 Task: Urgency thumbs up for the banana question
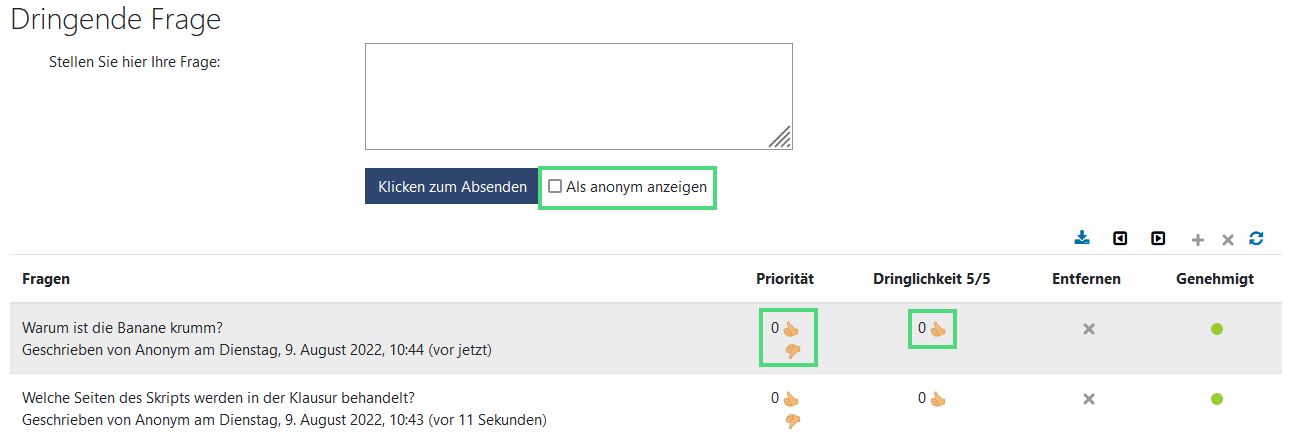938,328
